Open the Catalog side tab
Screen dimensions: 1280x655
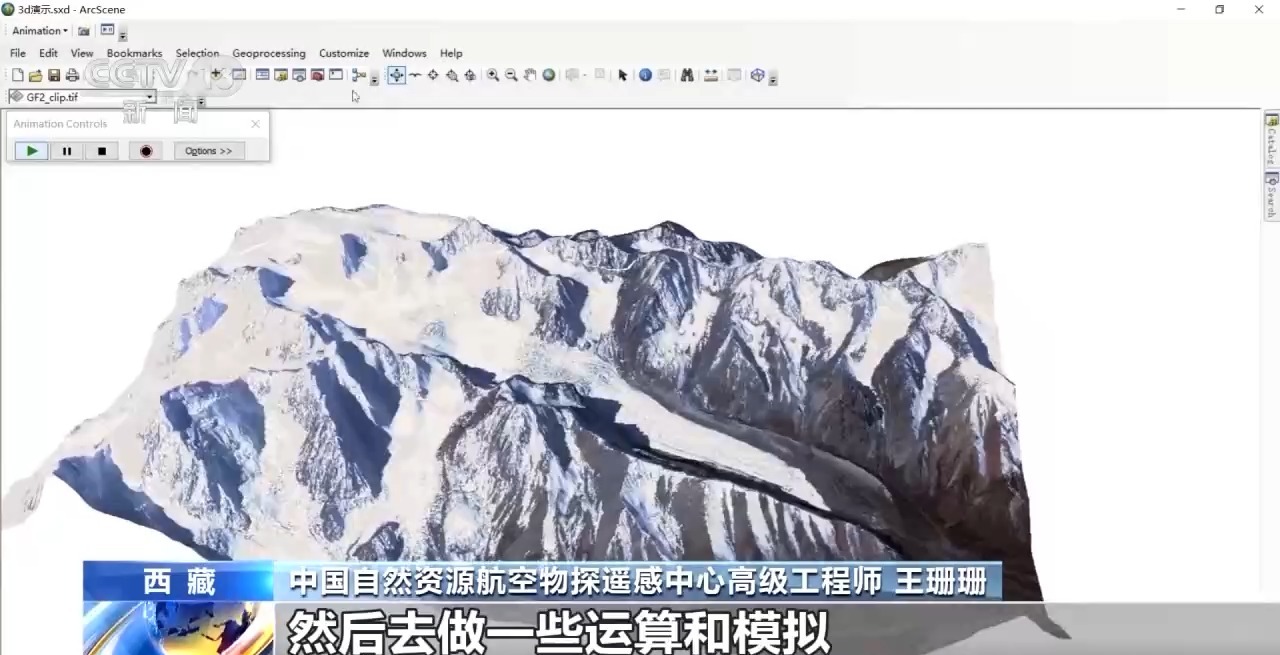(x=1272, y=138)
